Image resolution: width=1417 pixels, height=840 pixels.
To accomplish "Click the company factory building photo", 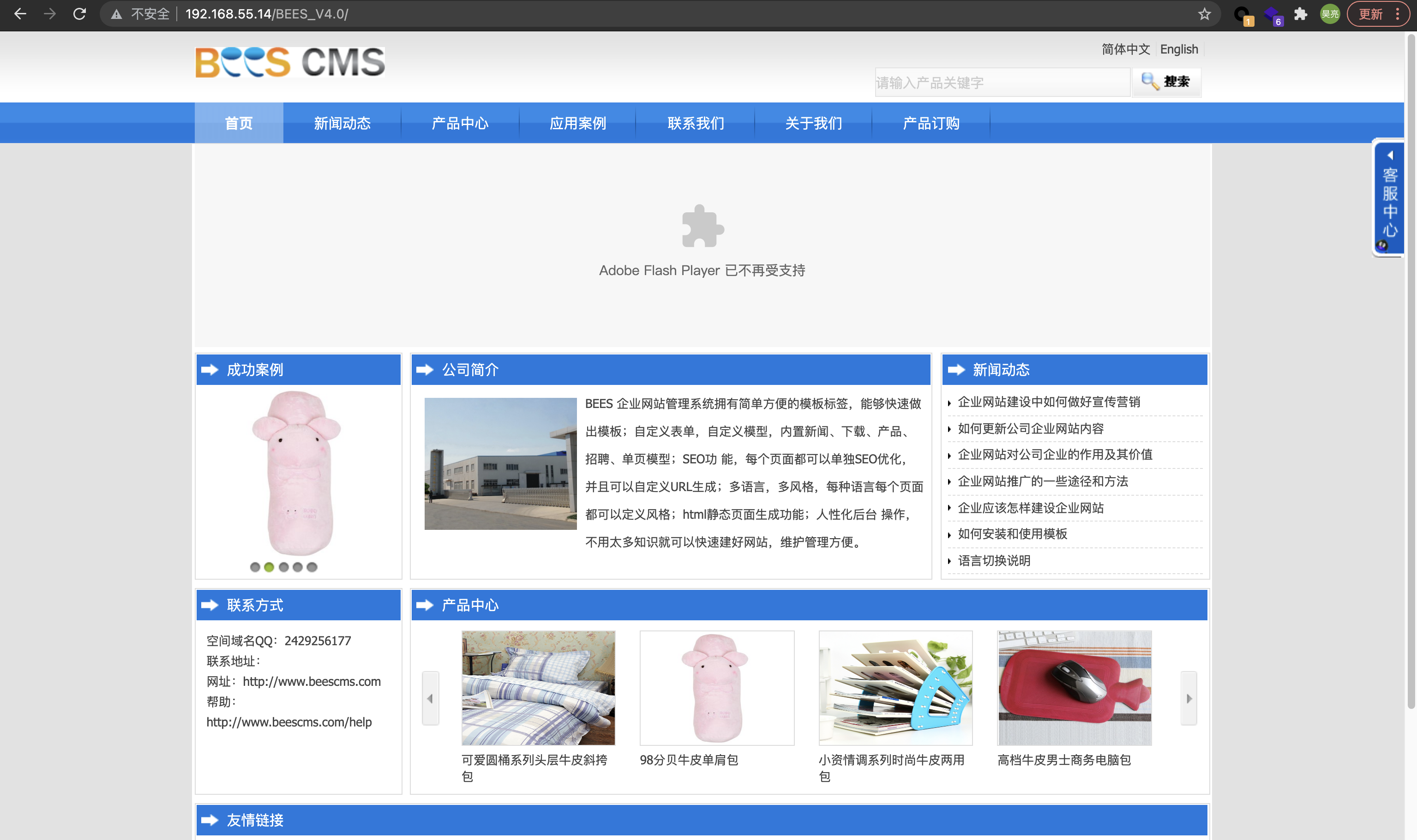I will point(500,463).
